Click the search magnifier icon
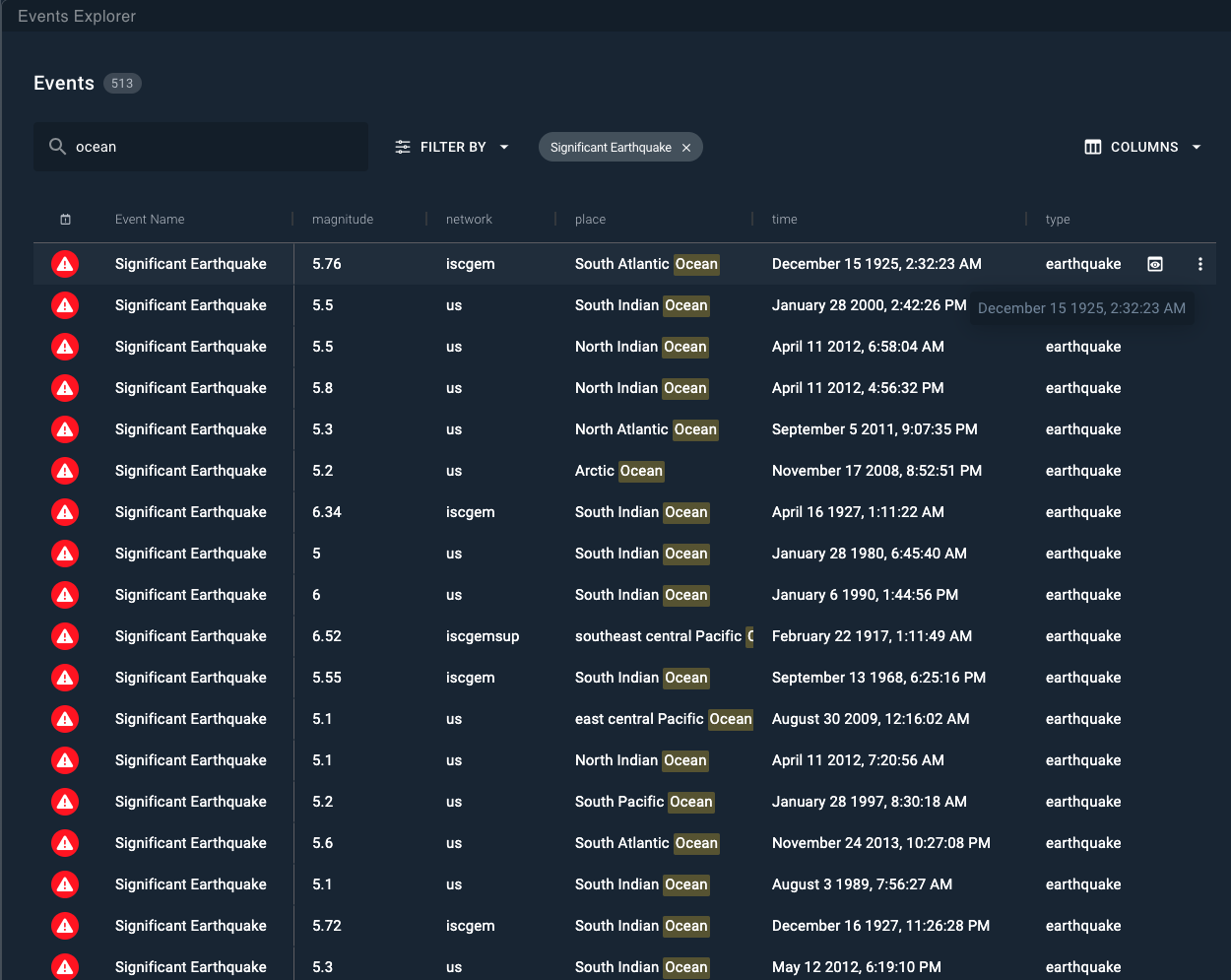 click(x=57, y=146)
